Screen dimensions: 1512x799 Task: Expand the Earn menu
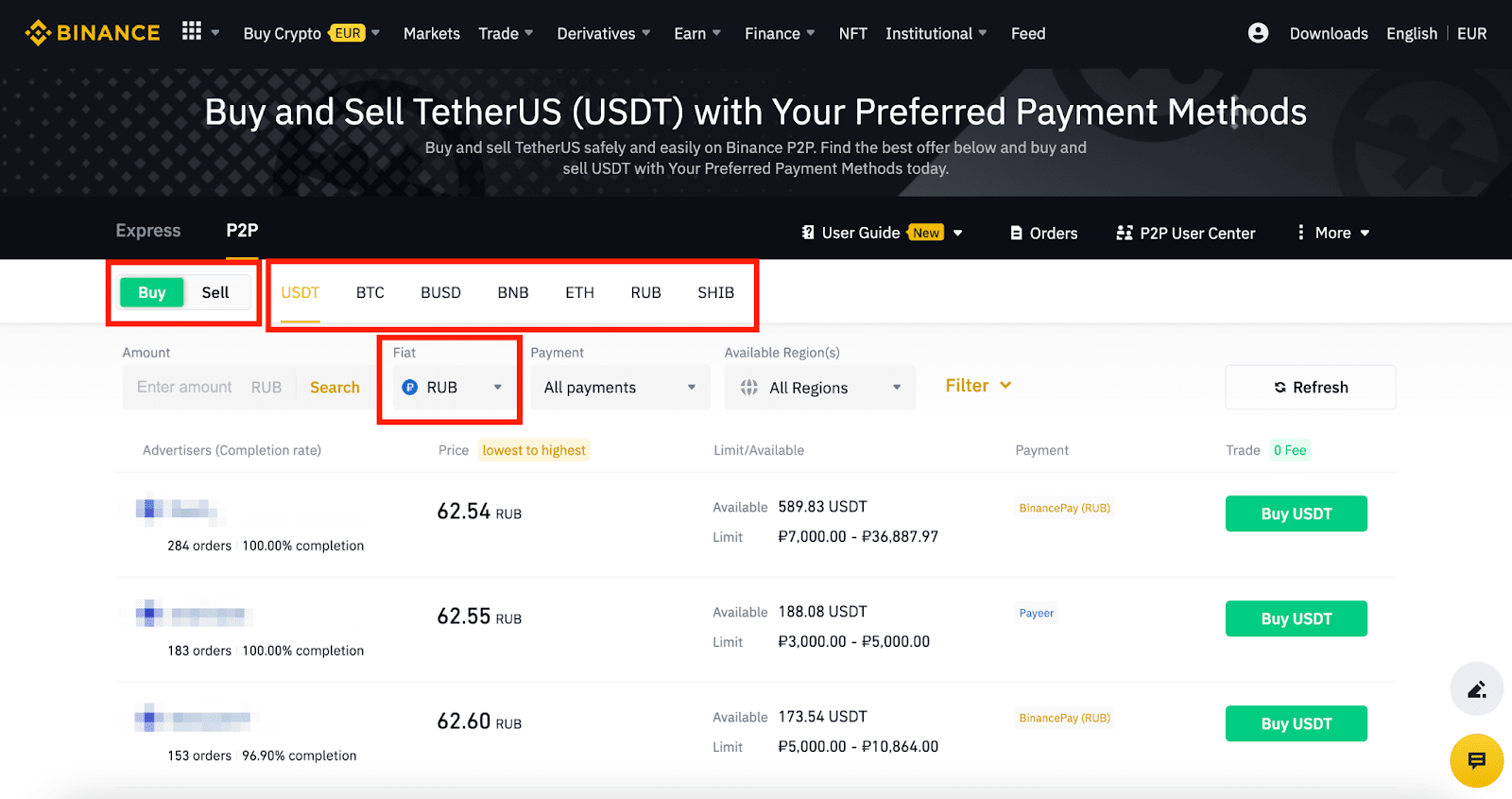[x=696, y=33]
